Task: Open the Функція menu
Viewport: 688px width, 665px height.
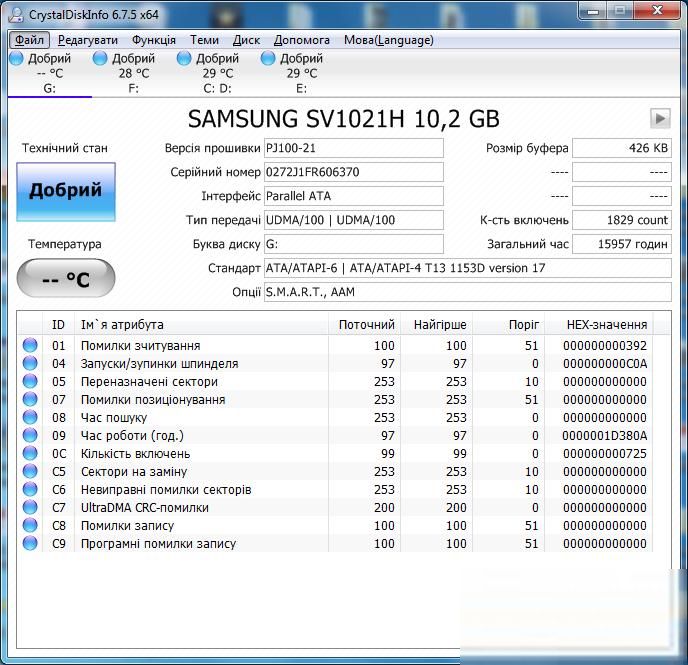Action: click(154, 40)
